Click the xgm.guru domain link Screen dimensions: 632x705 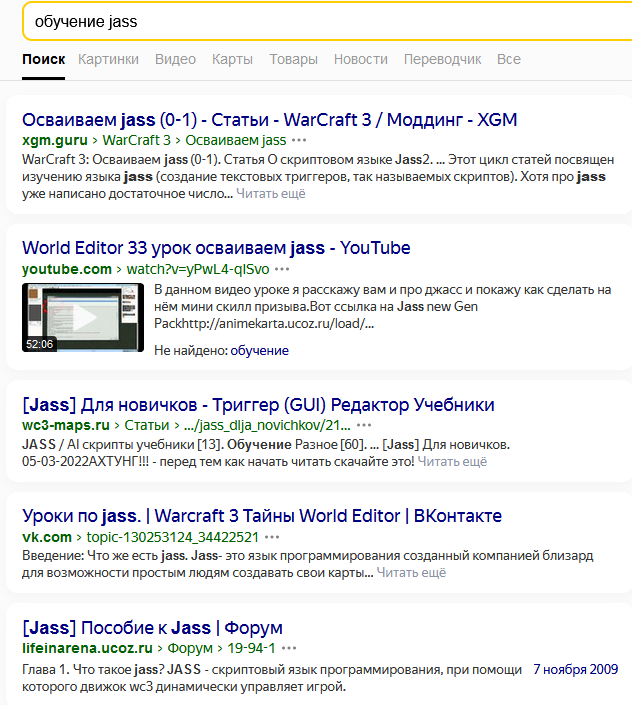[x=55, y=140]
